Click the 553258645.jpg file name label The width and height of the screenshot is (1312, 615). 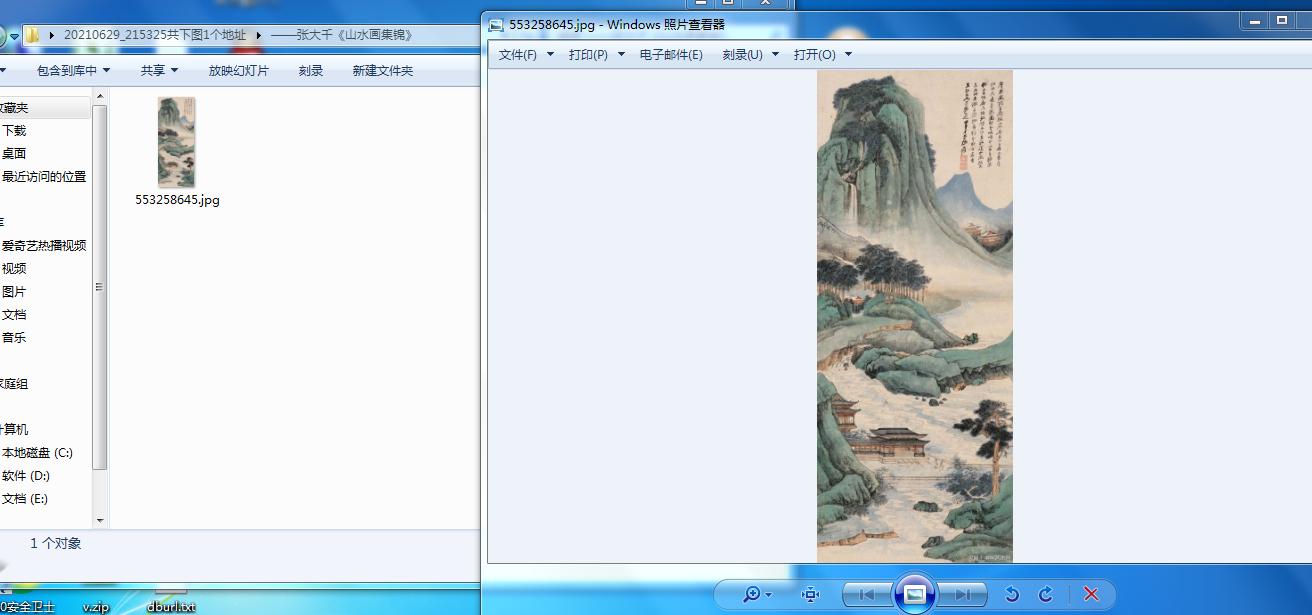[x=178, y=200]
